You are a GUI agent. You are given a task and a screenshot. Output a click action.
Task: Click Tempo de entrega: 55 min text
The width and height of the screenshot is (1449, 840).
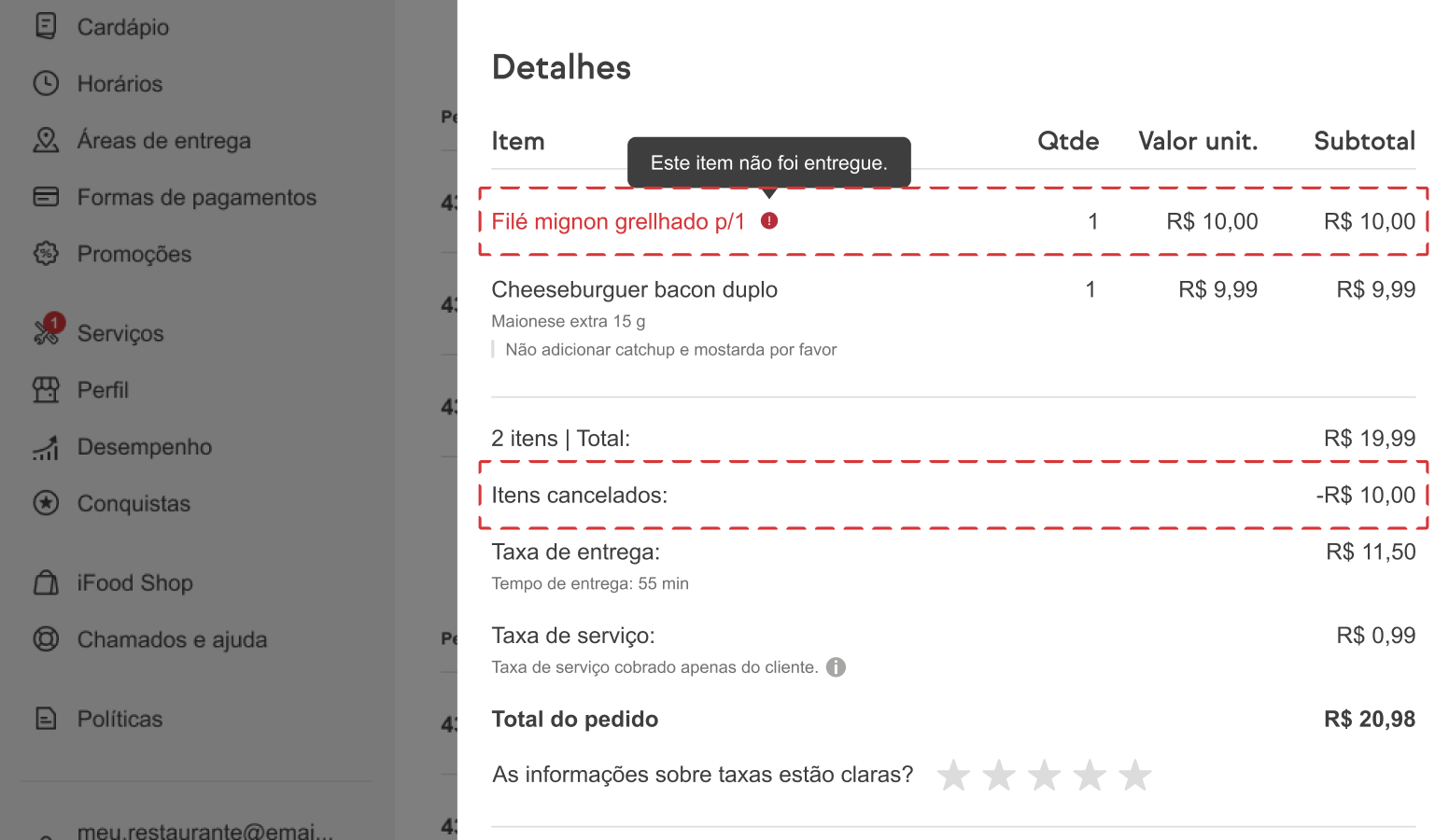point(590,583)
